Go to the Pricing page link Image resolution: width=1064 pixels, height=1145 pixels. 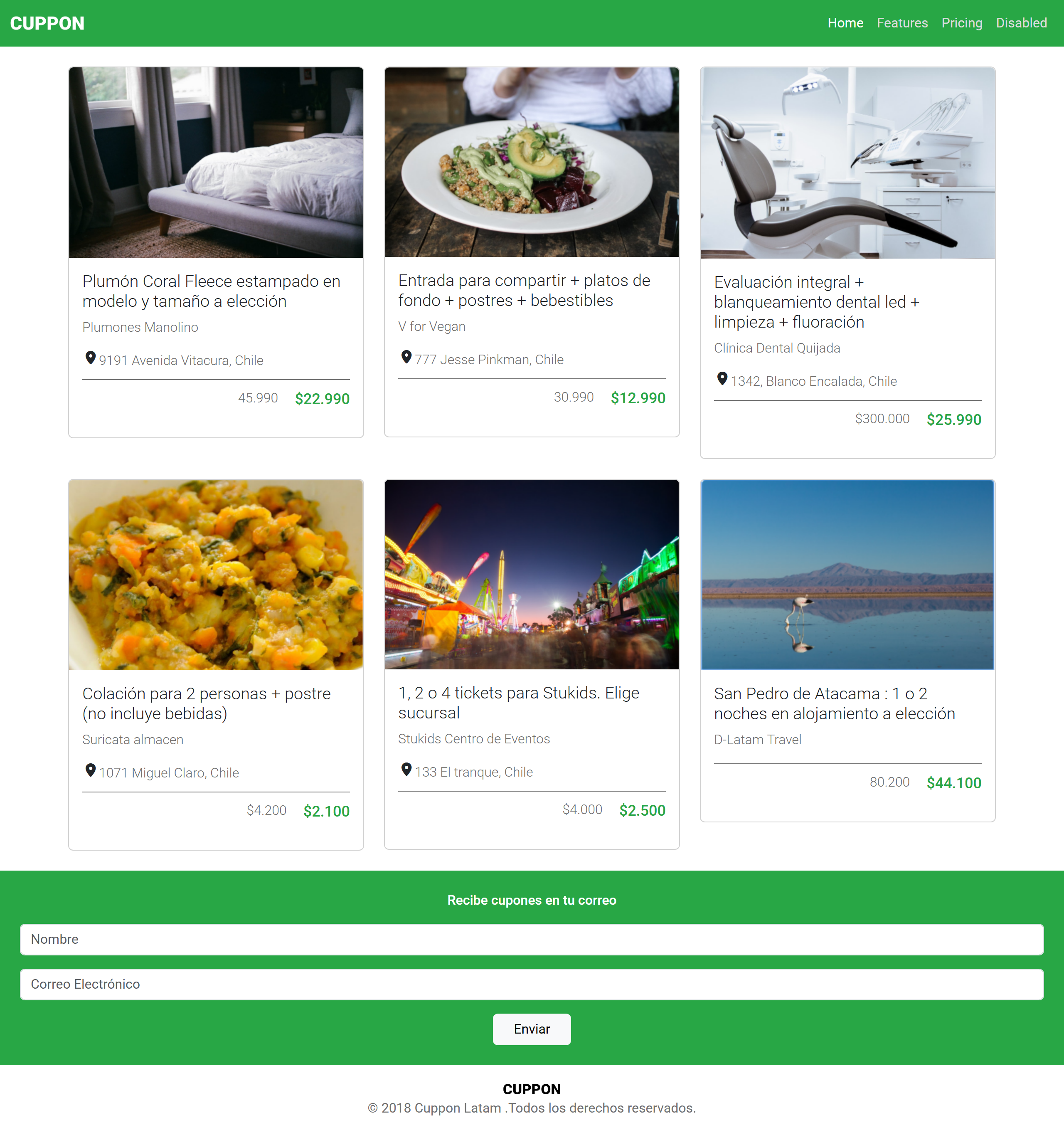pyautogui.click(x=961, y=23)
